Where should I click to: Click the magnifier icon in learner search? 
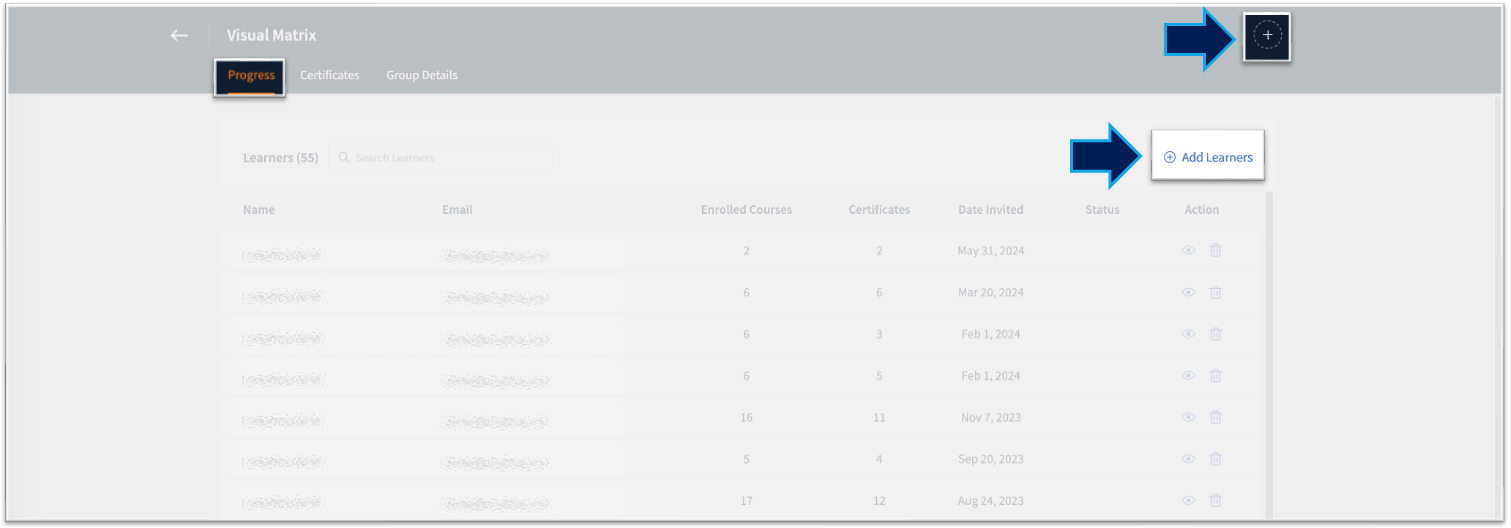tap(344, 158)
